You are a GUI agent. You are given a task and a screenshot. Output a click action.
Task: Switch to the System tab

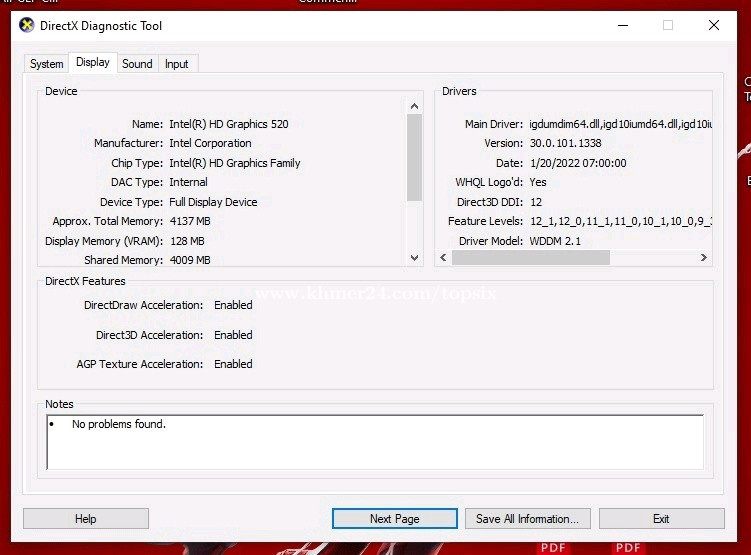46,64
